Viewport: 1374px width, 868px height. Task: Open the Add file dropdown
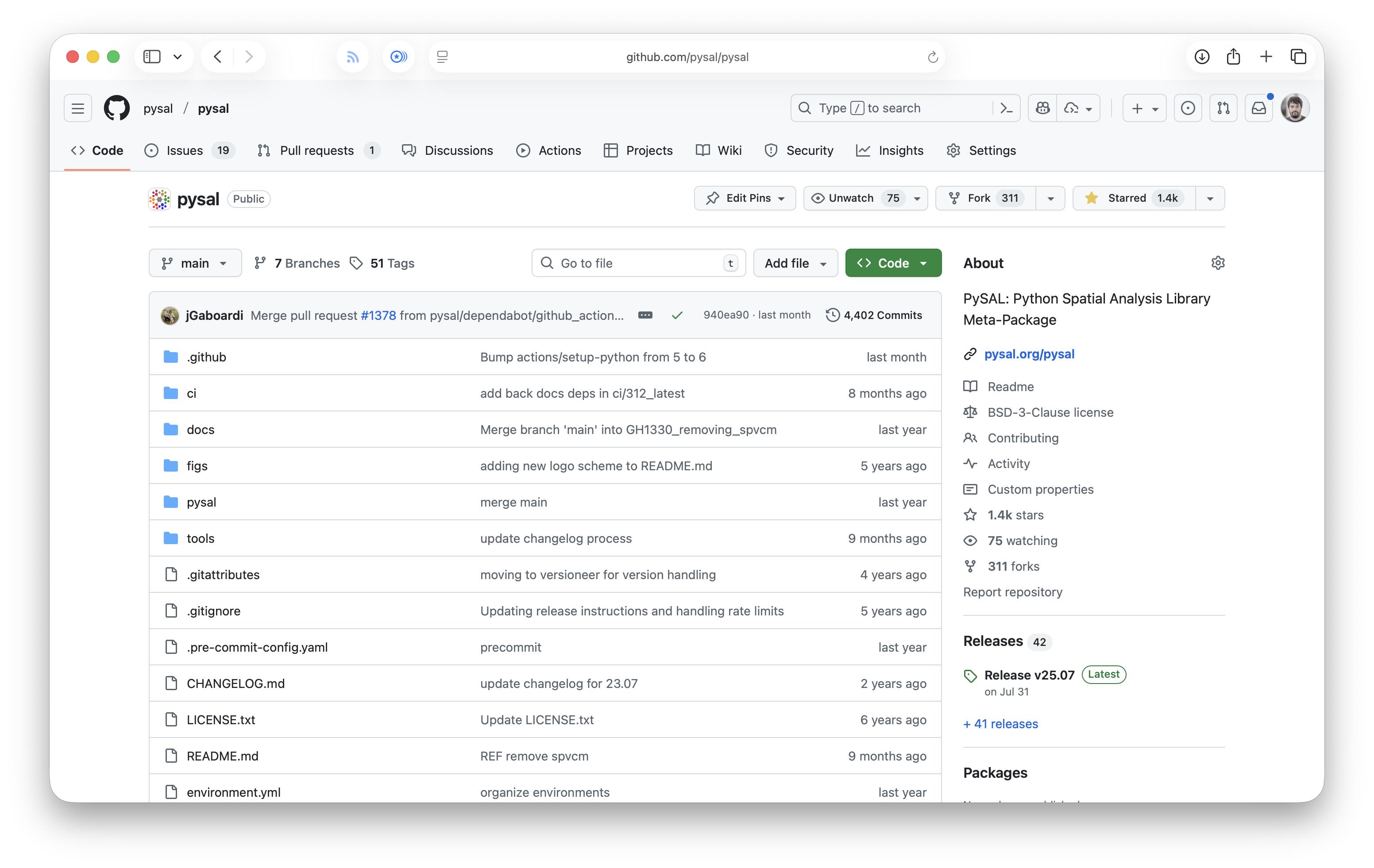tap(795, 264)
